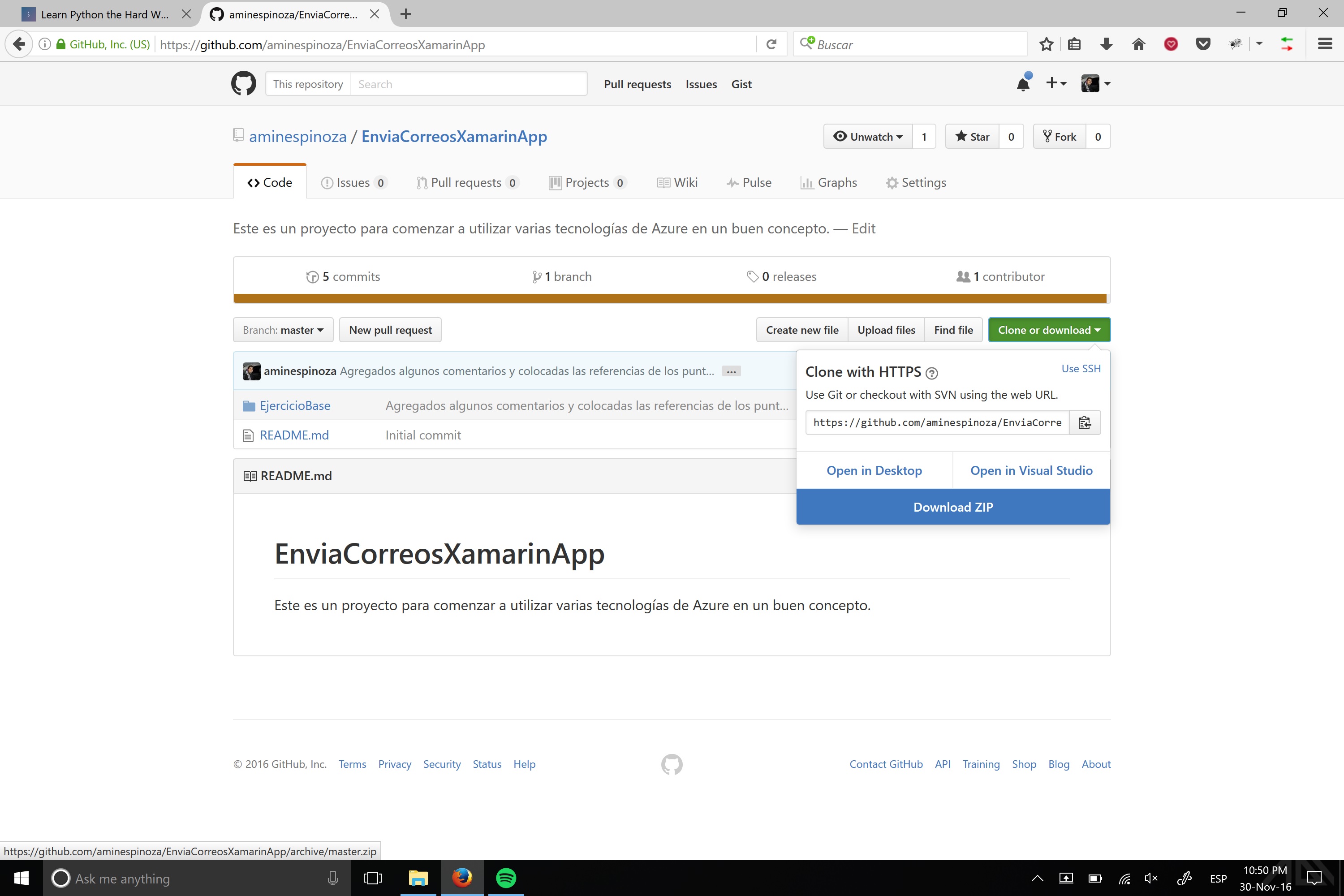This screenshot has height=896, width=1344.
Task: Star the EnviaCorreosXamarinApp repository
Action: coord(973,137)
